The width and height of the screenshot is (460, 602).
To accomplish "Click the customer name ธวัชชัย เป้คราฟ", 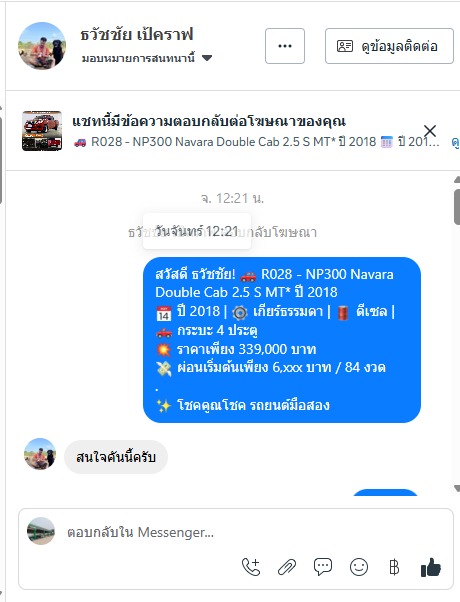I will tap(137, 35).
